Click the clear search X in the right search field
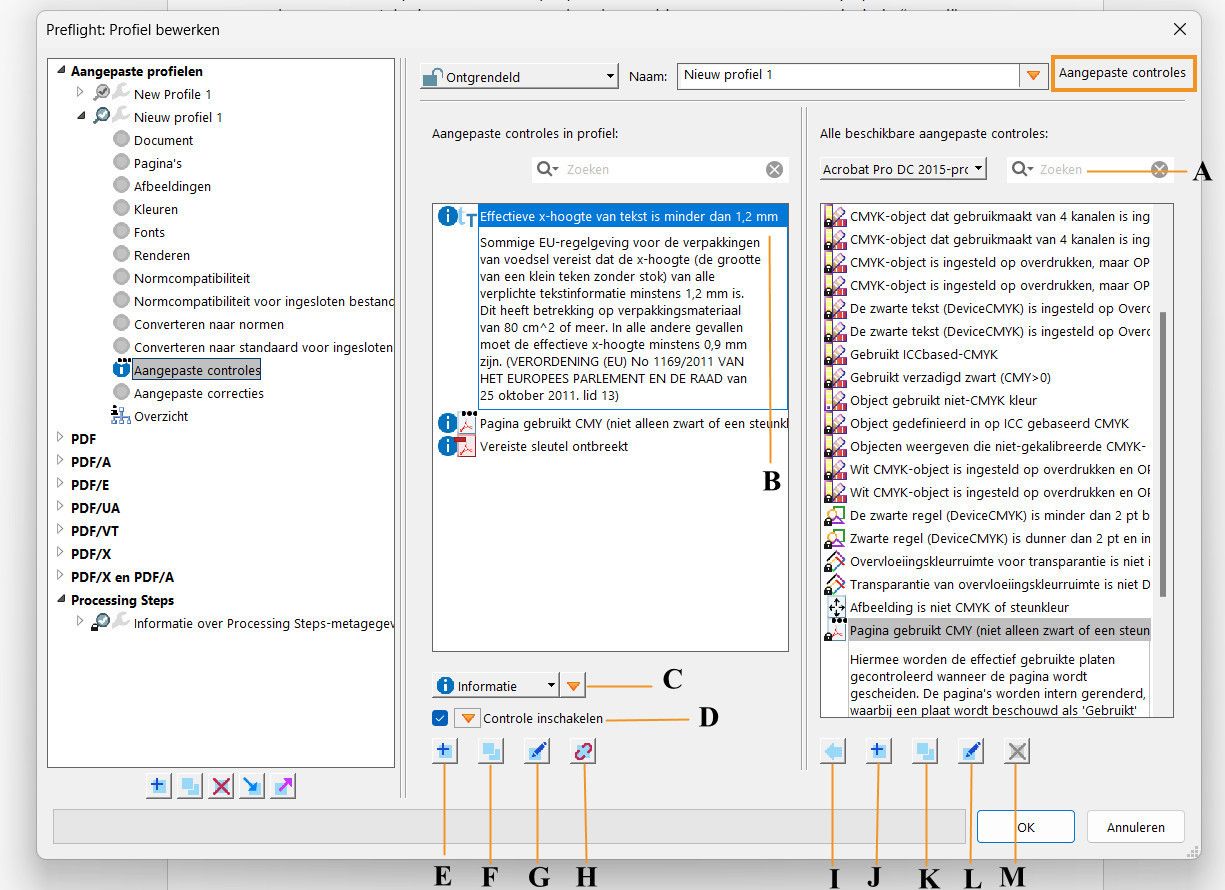This screenshot has width=1225, height=890. (1158, 169)
